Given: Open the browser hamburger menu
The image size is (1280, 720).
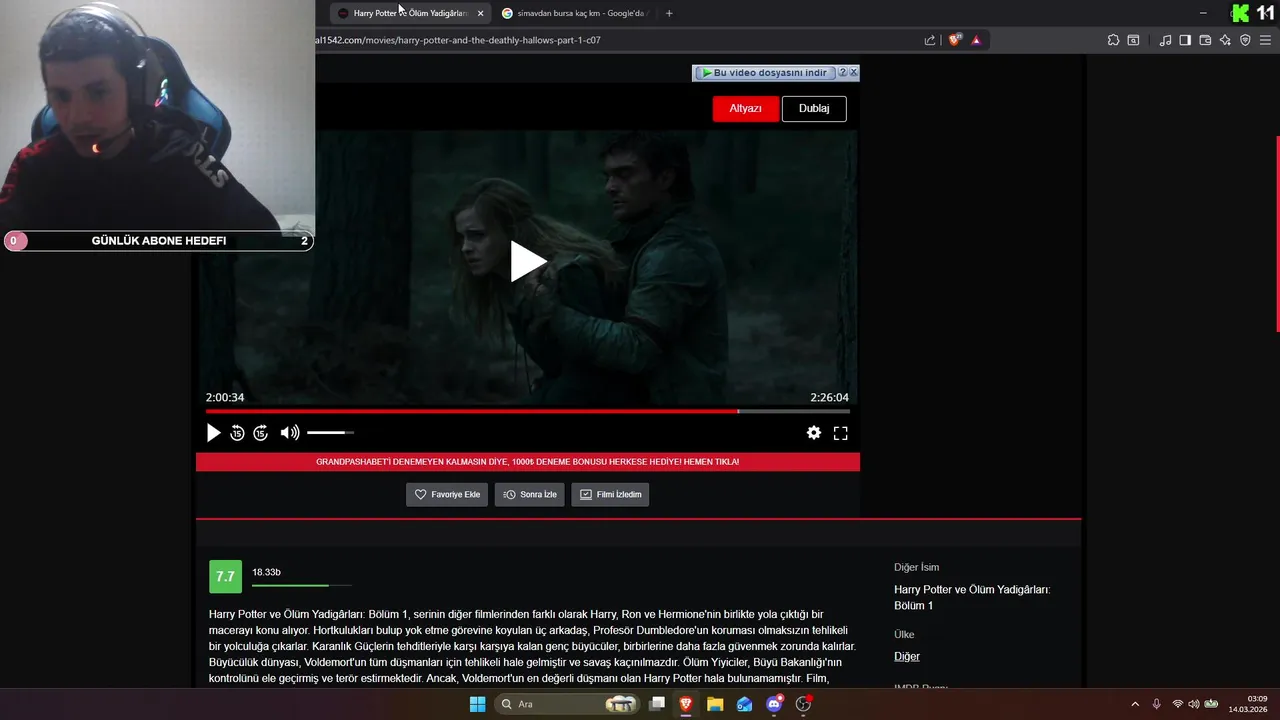Looking at the screenshot, I should [1265, 40].
